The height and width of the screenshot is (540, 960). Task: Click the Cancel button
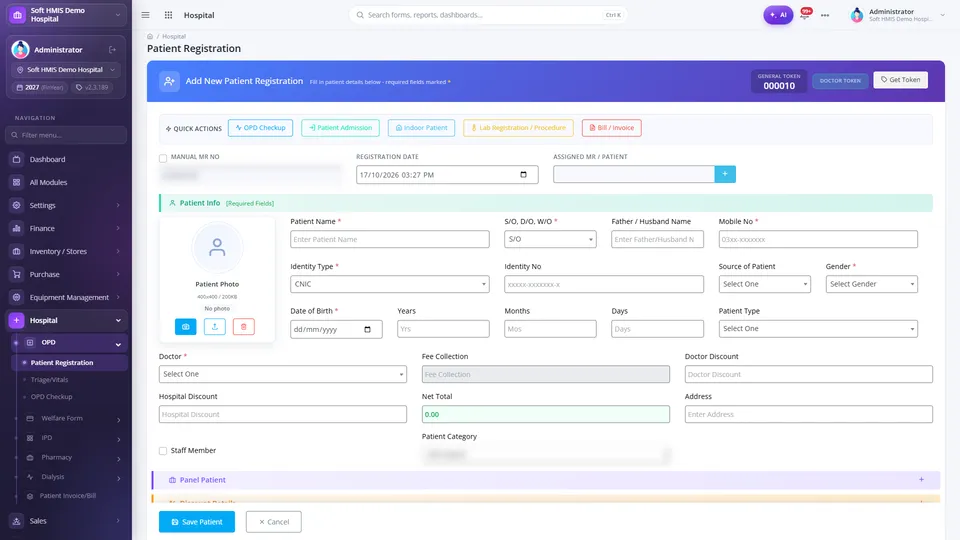tap(274, 522)
